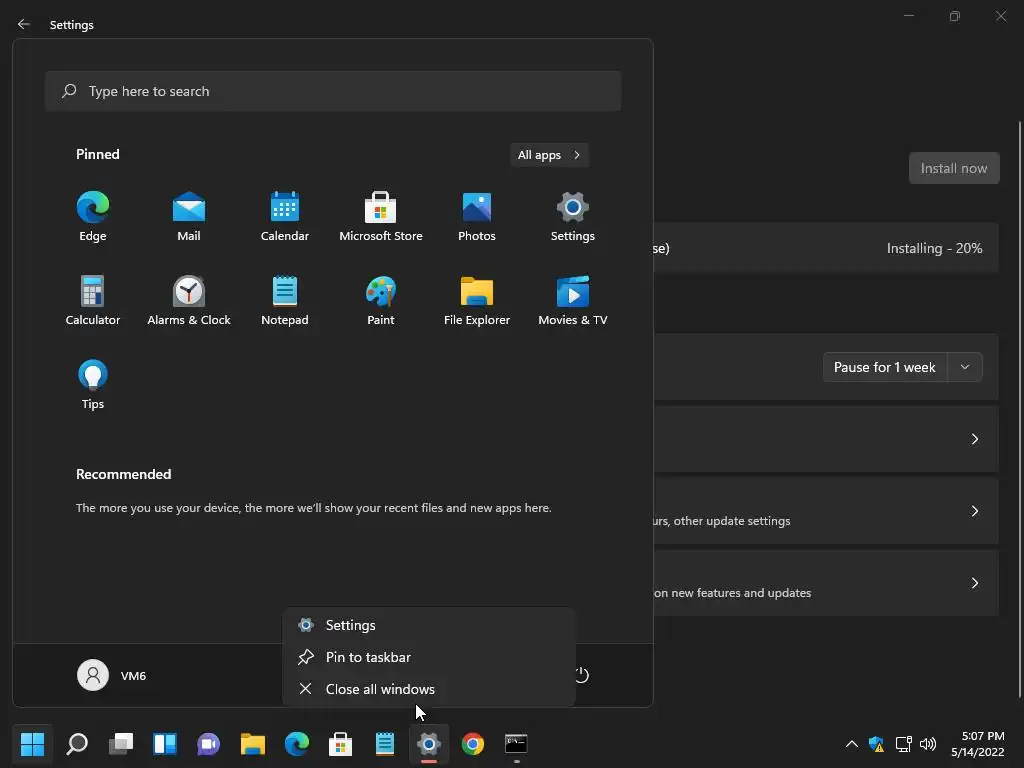This screenshot has width=1024, height=768.
Task: Open network status tray icon
Action: pos(903,744)
